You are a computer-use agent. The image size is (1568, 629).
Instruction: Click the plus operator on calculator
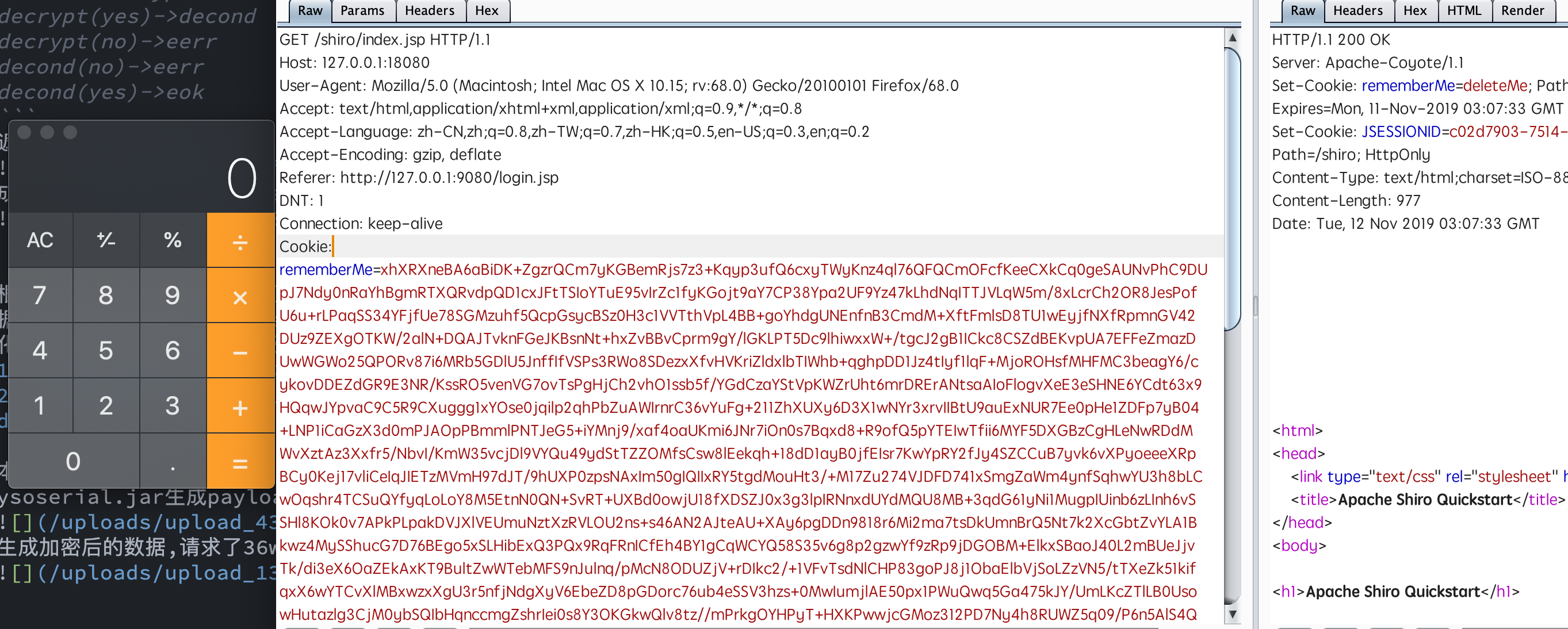click(240, 406)
